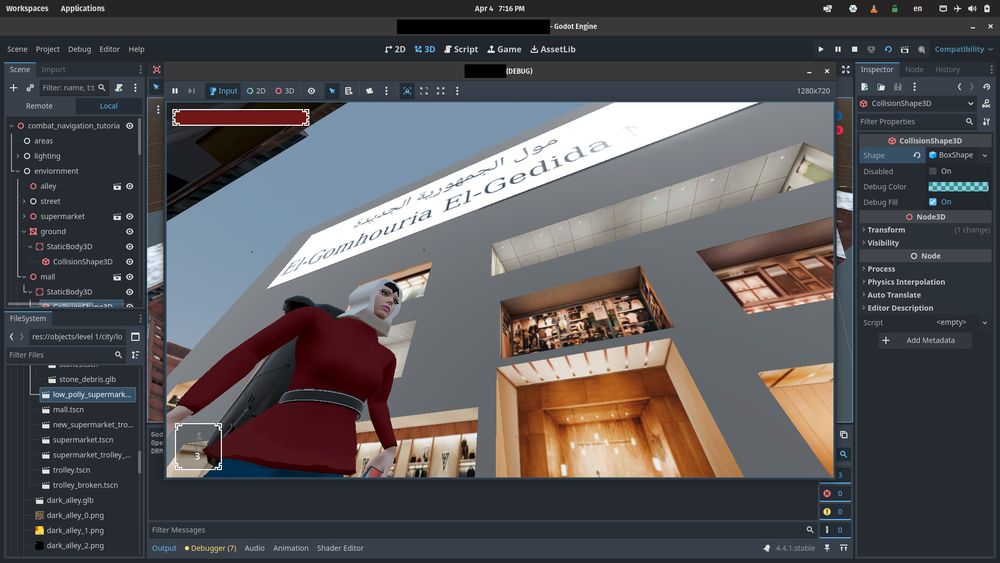This screenshot has width=1000, height=563.
Task: Click the embed game on play icon
Action: pos(407,91)
